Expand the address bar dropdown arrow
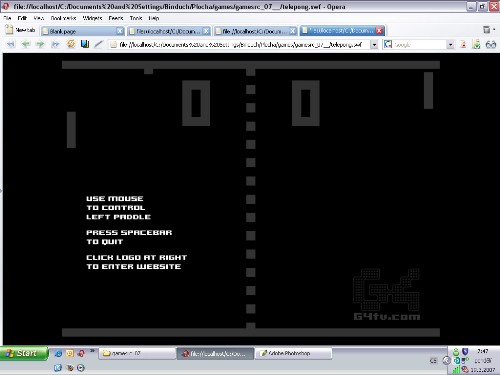The height and width of the screenshot is (375, 500). coord(374,44)
